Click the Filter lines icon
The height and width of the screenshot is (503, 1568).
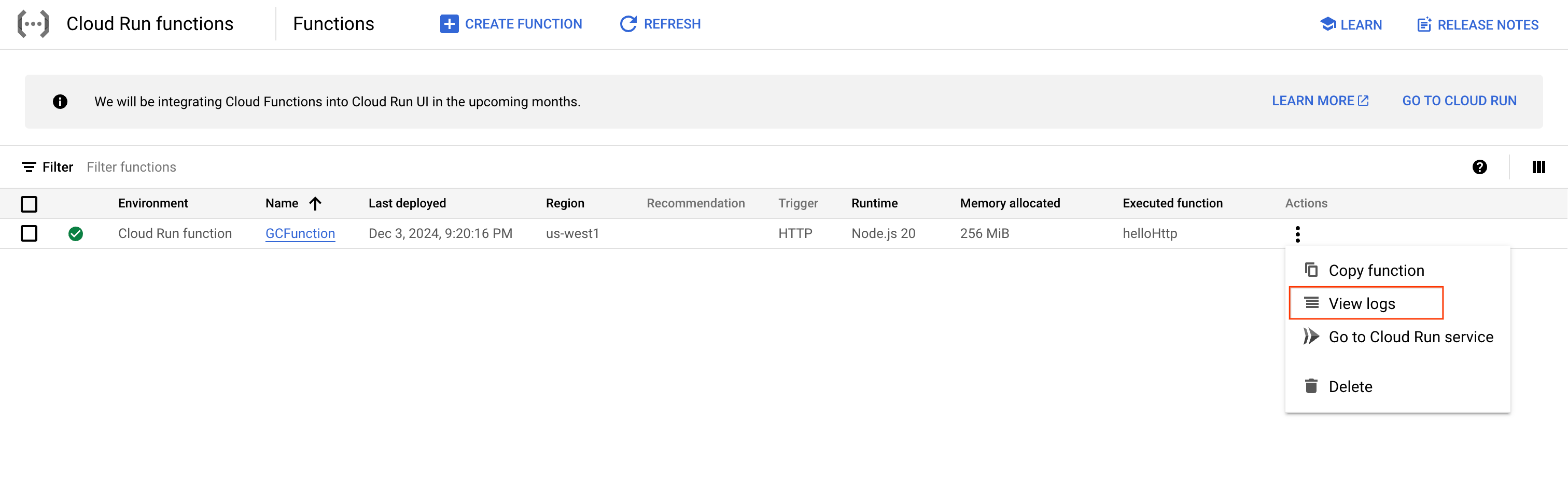[29, 167]
